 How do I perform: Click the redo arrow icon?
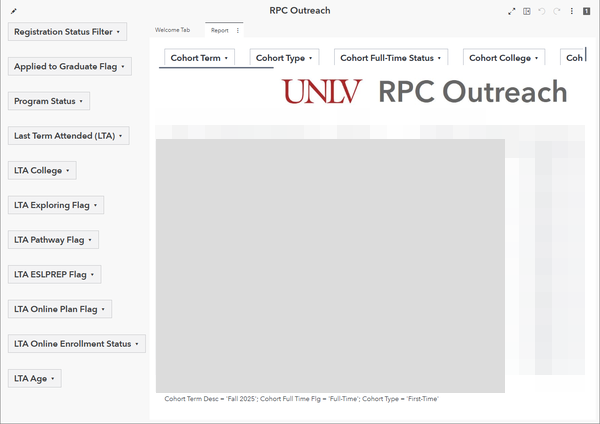click(557, 11)
